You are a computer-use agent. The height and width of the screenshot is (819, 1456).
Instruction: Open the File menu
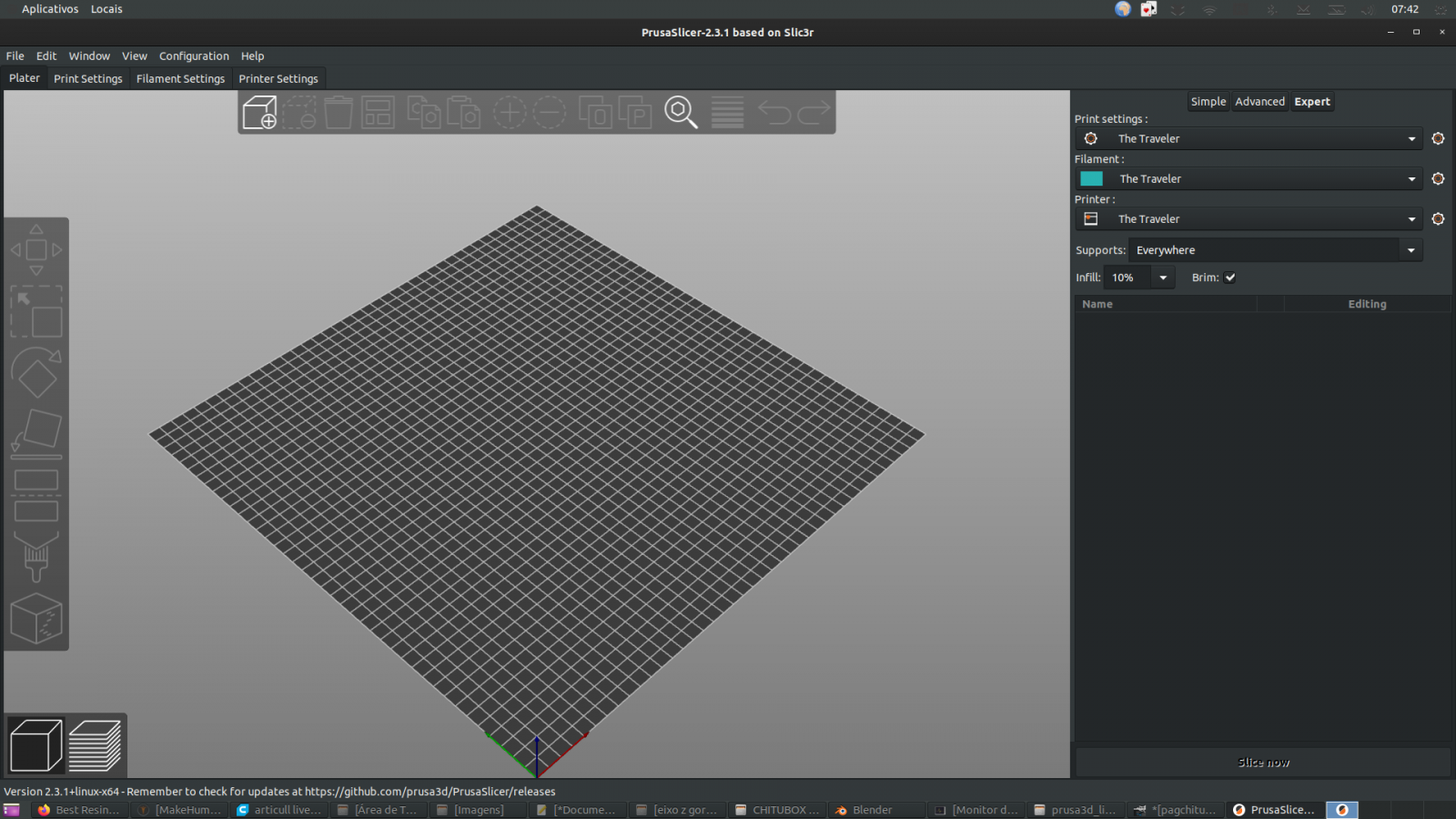pos(15,56)
